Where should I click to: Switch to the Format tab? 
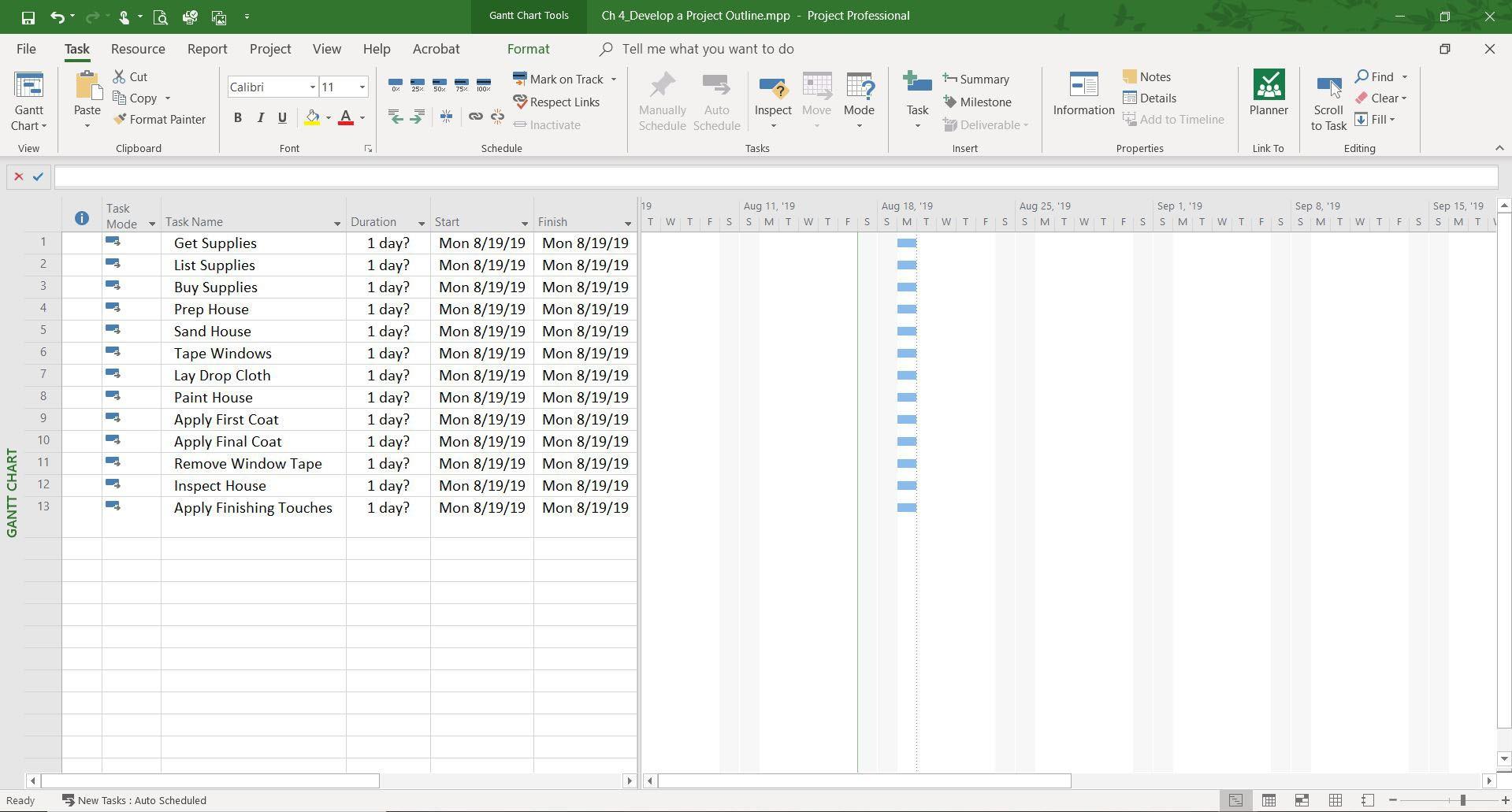pos(528,49)
